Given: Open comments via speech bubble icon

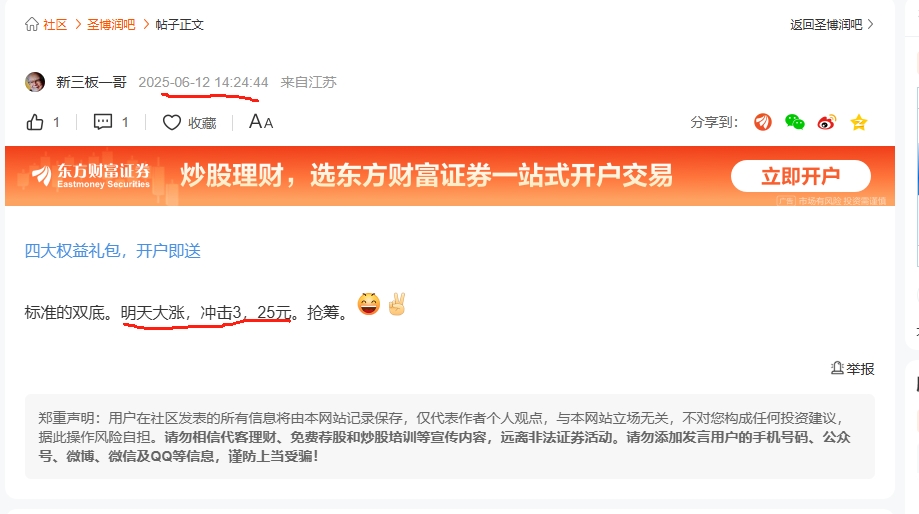Looking at the screenshot, I should pos(103,122).
